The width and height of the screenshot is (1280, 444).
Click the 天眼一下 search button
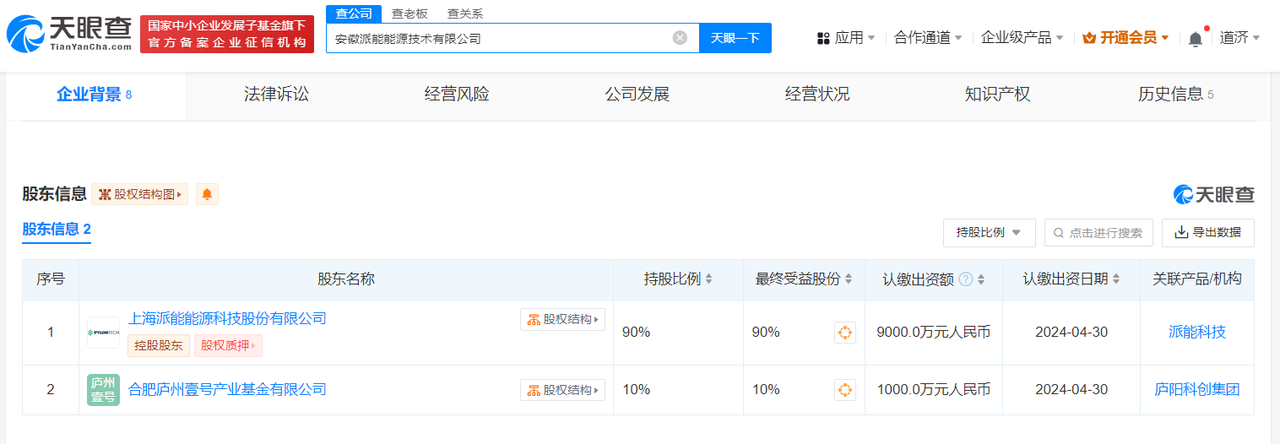(735, 38)
